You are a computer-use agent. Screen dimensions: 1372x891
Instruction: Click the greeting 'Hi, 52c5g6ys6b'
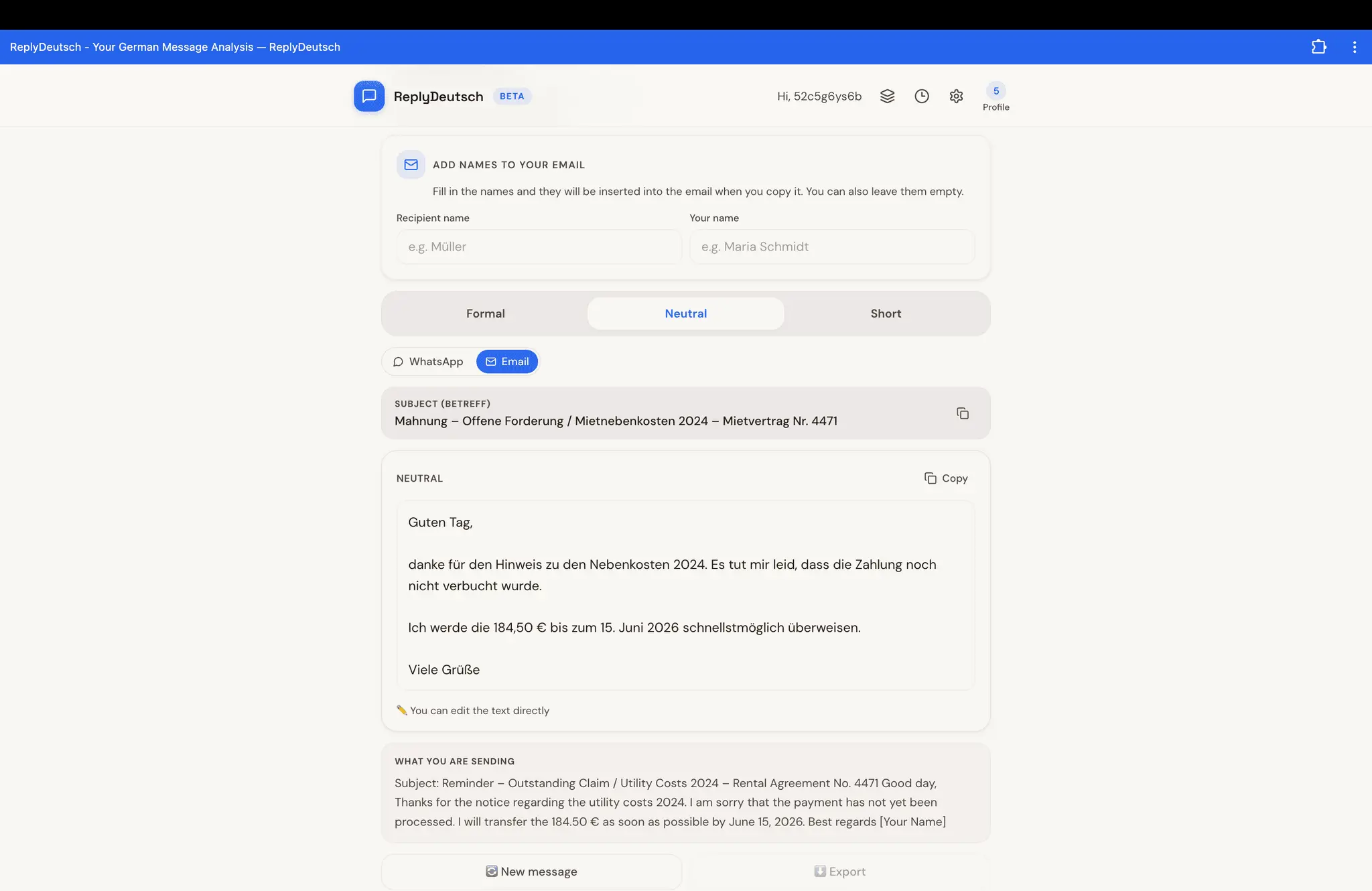(819, 96)
